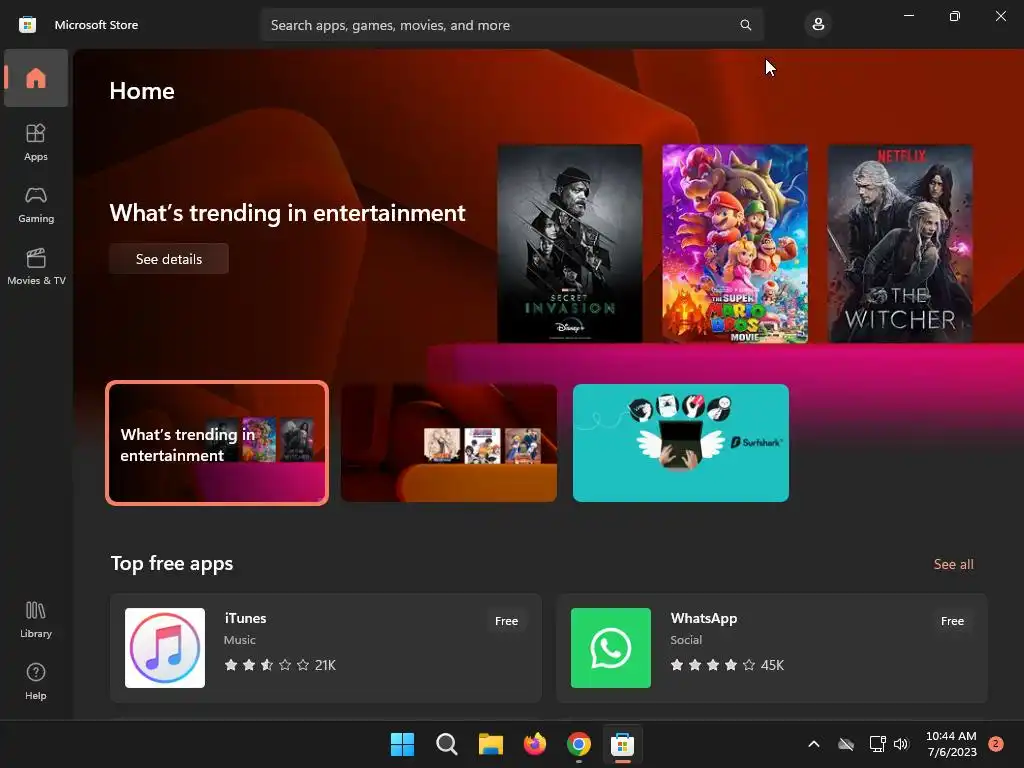
Task: Open taskbar Search icon
Action: coord(447,744)
